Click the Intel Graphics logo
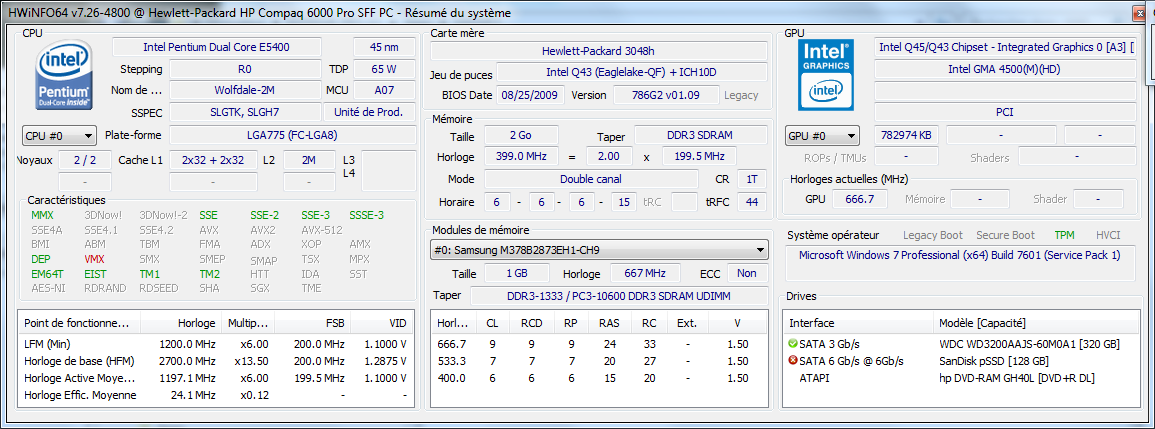 [826, 74]
